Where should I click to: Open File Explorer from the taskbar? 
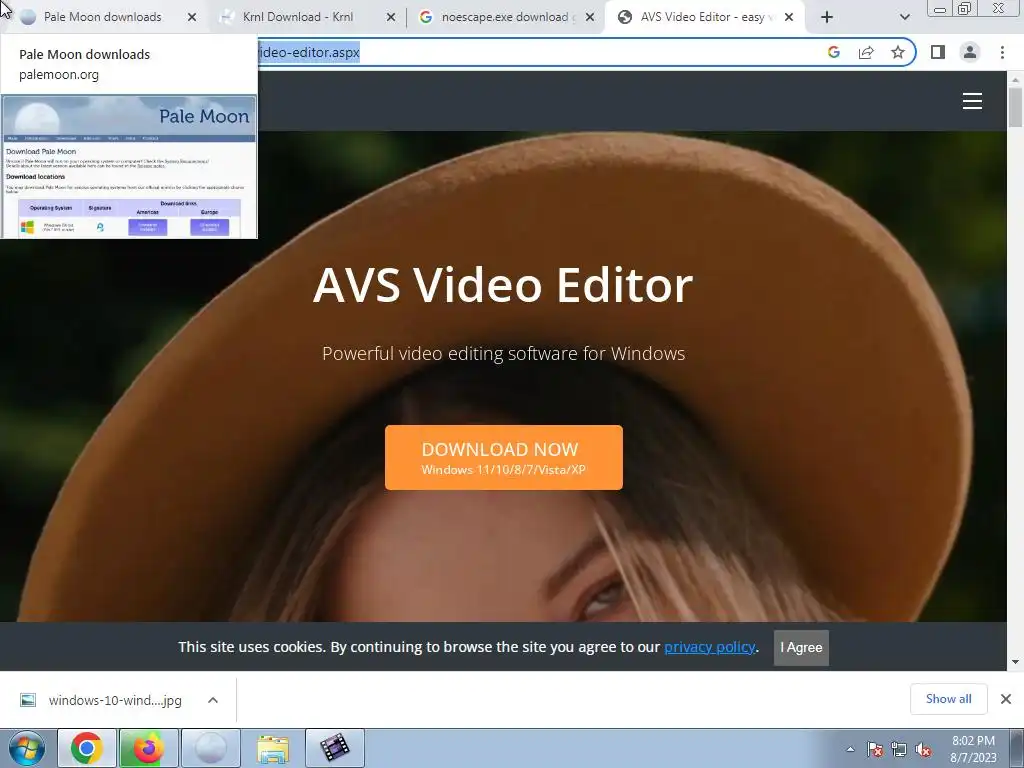click(x=273, y=748)
